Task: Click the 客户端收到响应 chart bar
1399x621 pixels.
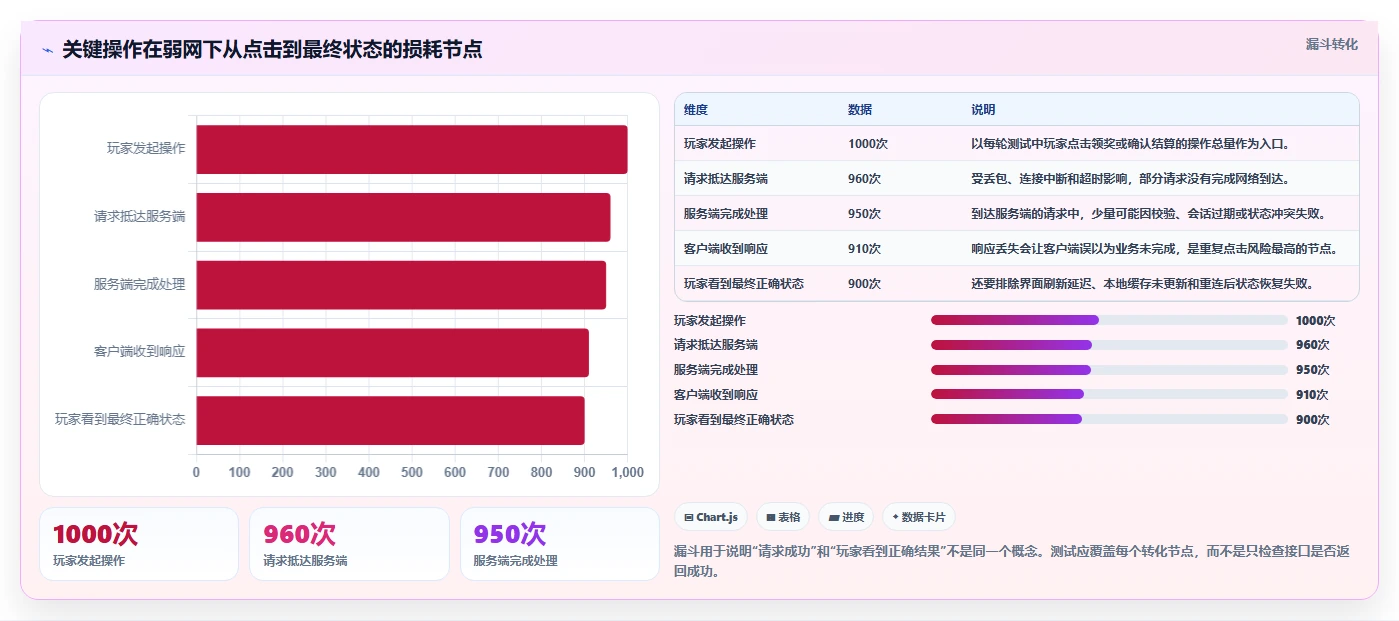Action: [393, 353]
